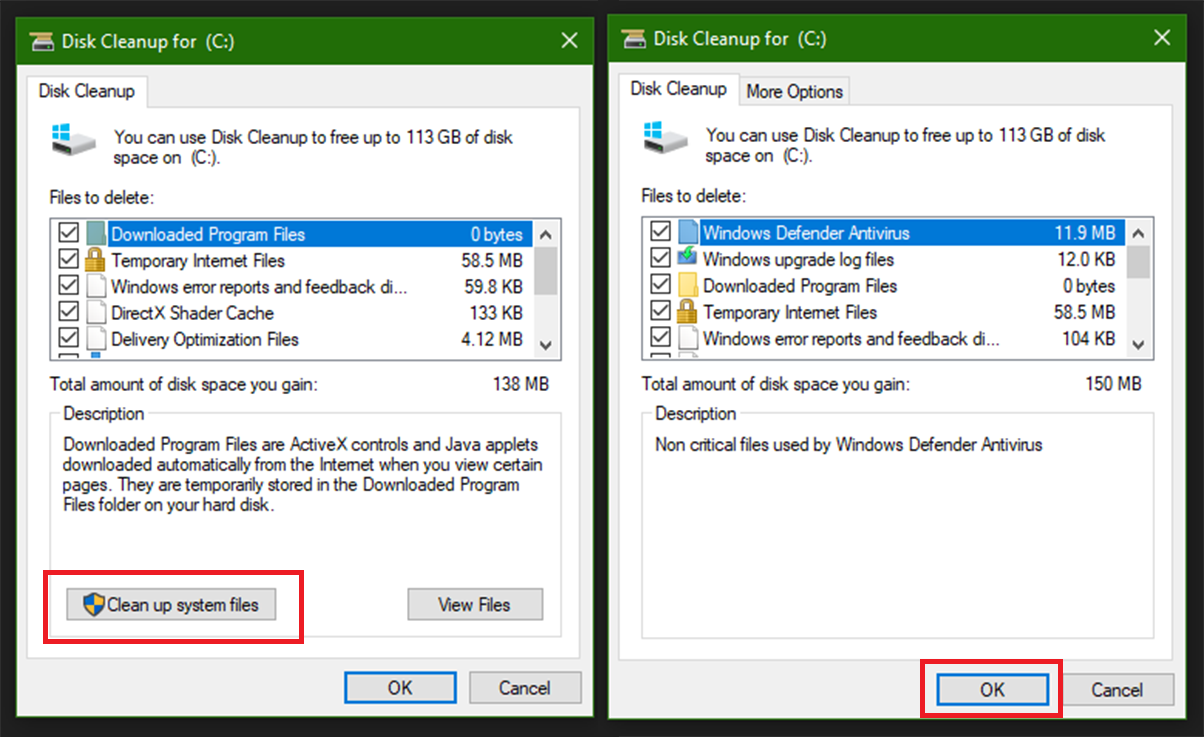Close the right Disk Cleanup window
The height and width of the screenshot is (737, 1204).
click(x=1161, y=38)
